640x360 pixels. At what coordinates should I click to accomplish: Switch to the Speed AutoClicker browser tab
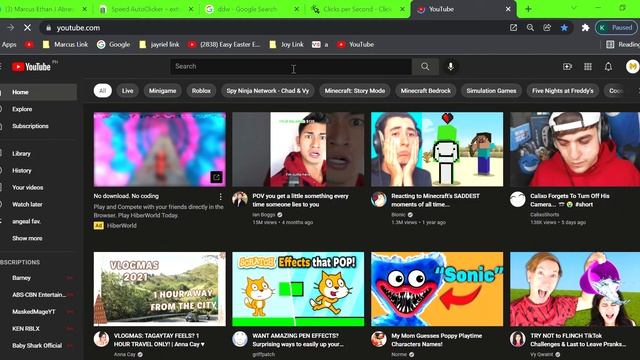(x=145, y=9)
